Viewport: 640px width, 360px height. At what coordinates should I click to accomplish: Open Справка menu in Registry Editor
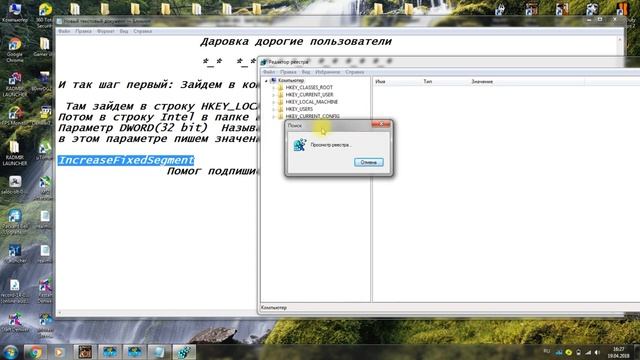click(355, 72)
